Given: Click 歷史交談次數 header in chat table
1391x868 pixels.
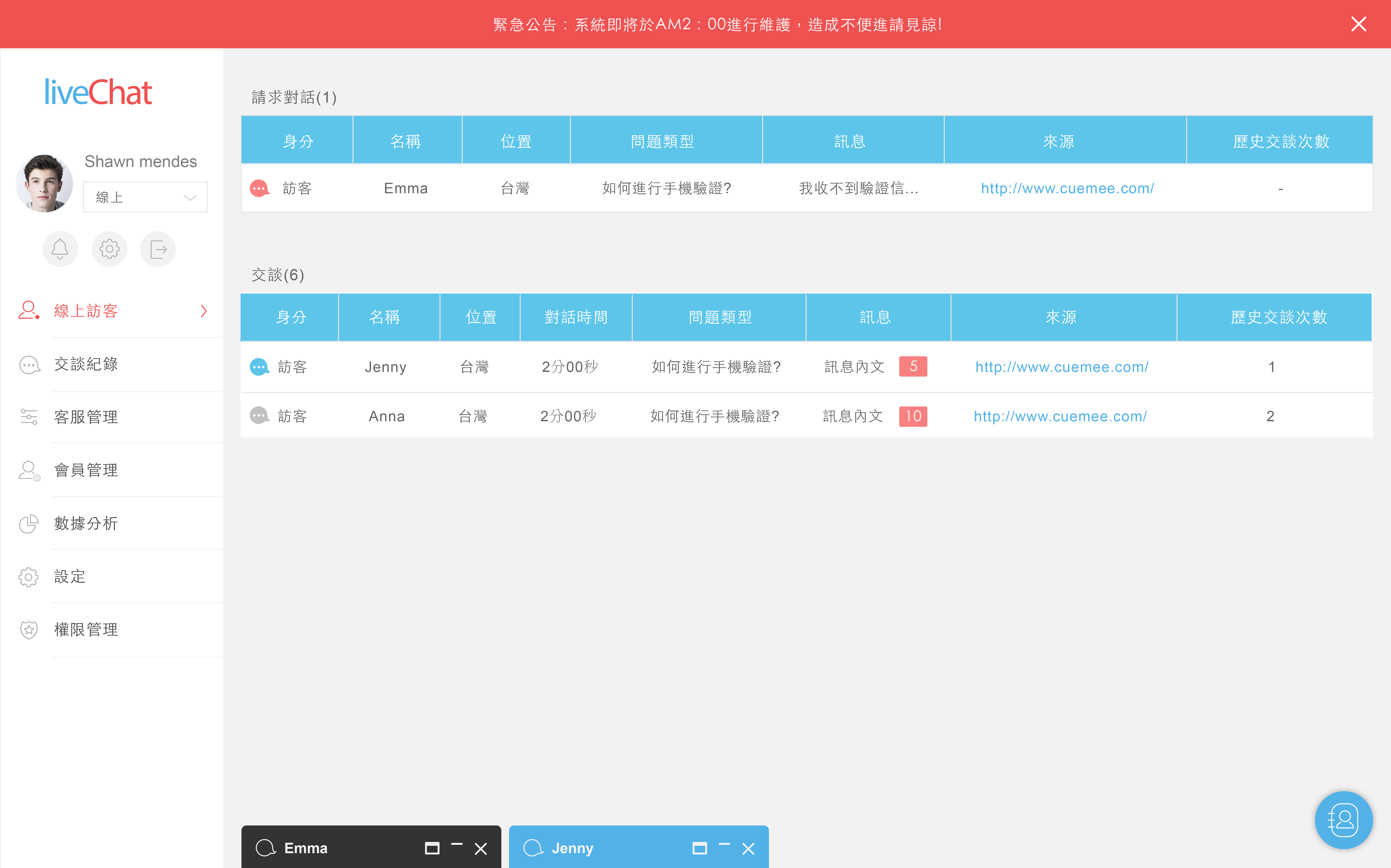Looking at the screenshot, I should (1274, 317).
